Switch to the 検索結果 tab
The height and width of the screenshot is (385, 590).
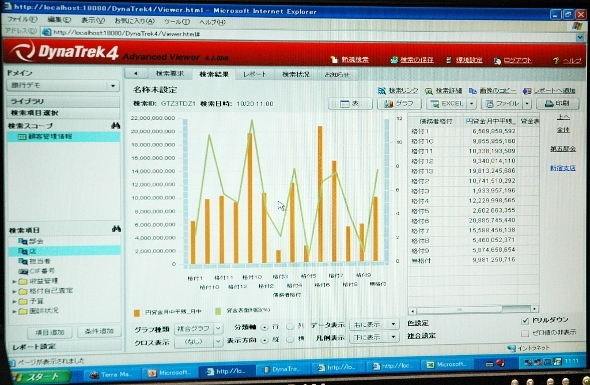coord(214,74)
